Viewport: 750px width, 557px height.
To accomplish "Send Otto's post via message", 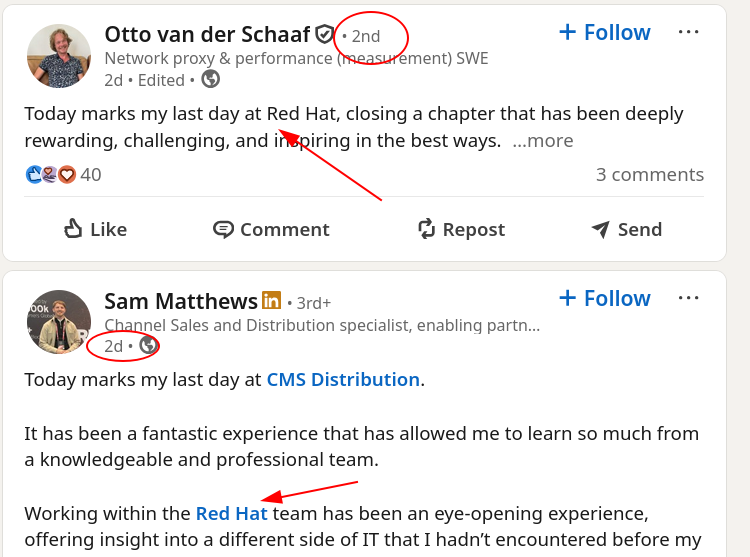I will (626, 229).
